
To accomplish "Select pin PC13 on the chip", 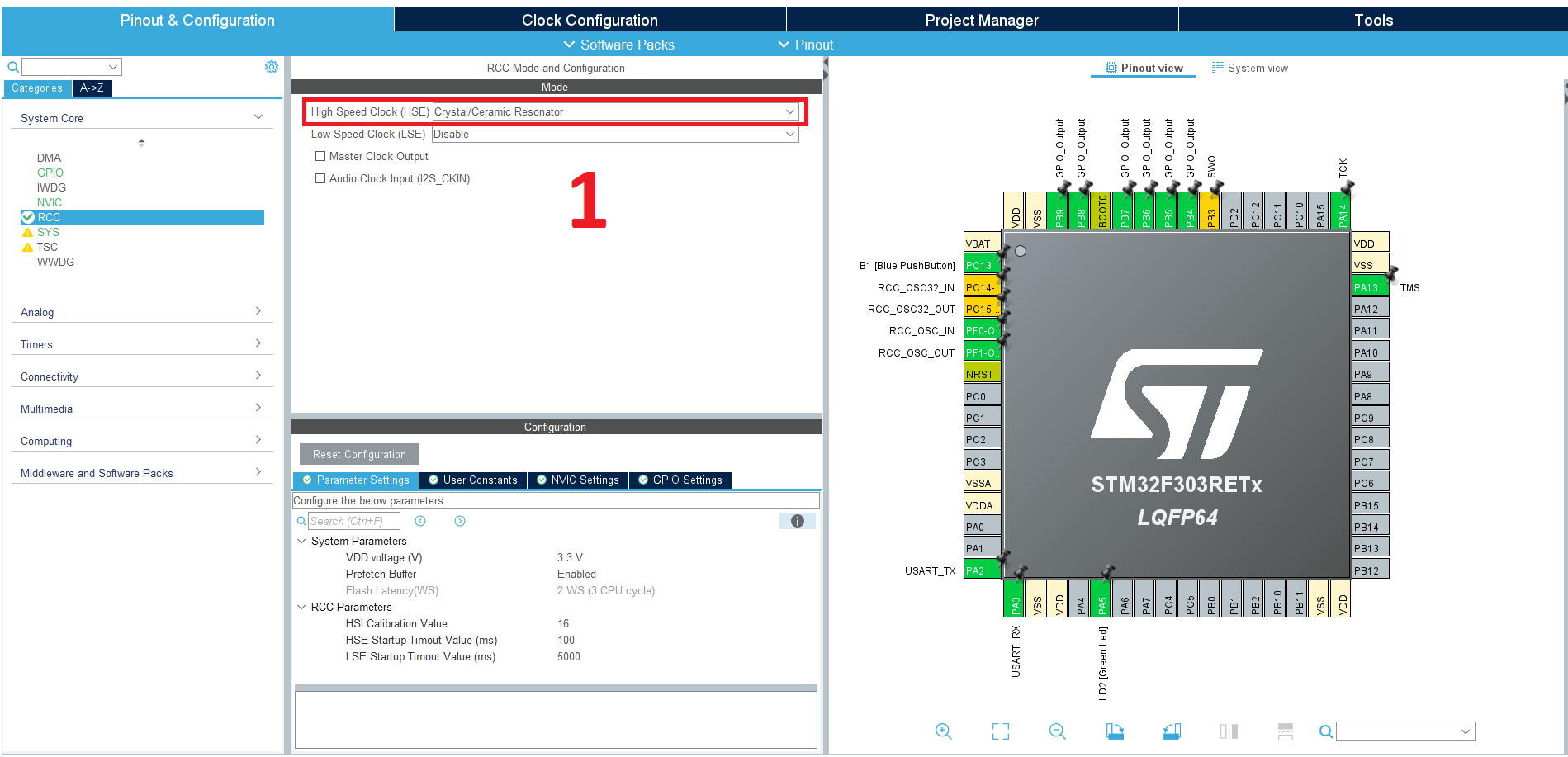I will 982,265.
